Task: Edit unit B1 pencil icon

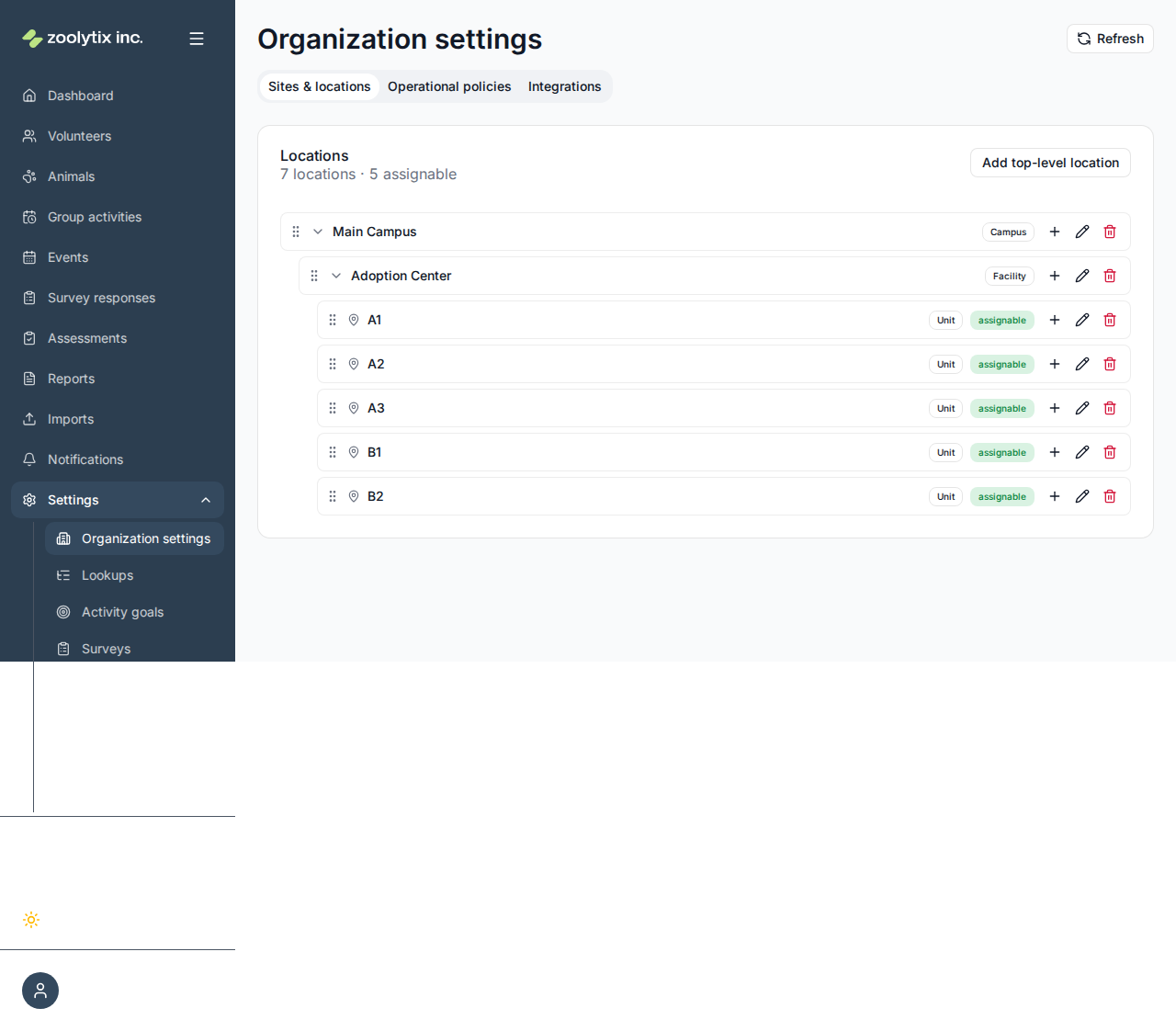Action: (x=1082, y=452)
